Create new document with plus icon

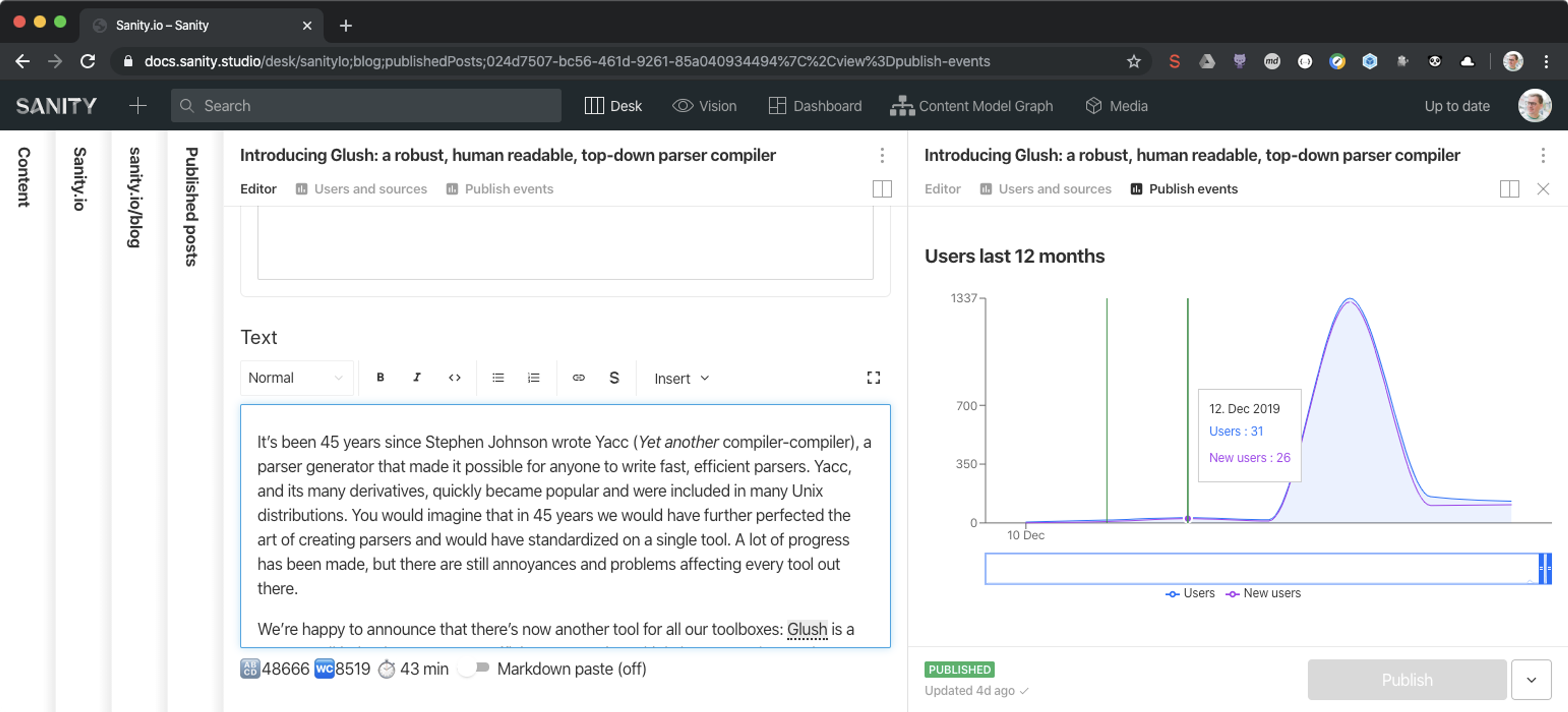[x=138, y=105]
